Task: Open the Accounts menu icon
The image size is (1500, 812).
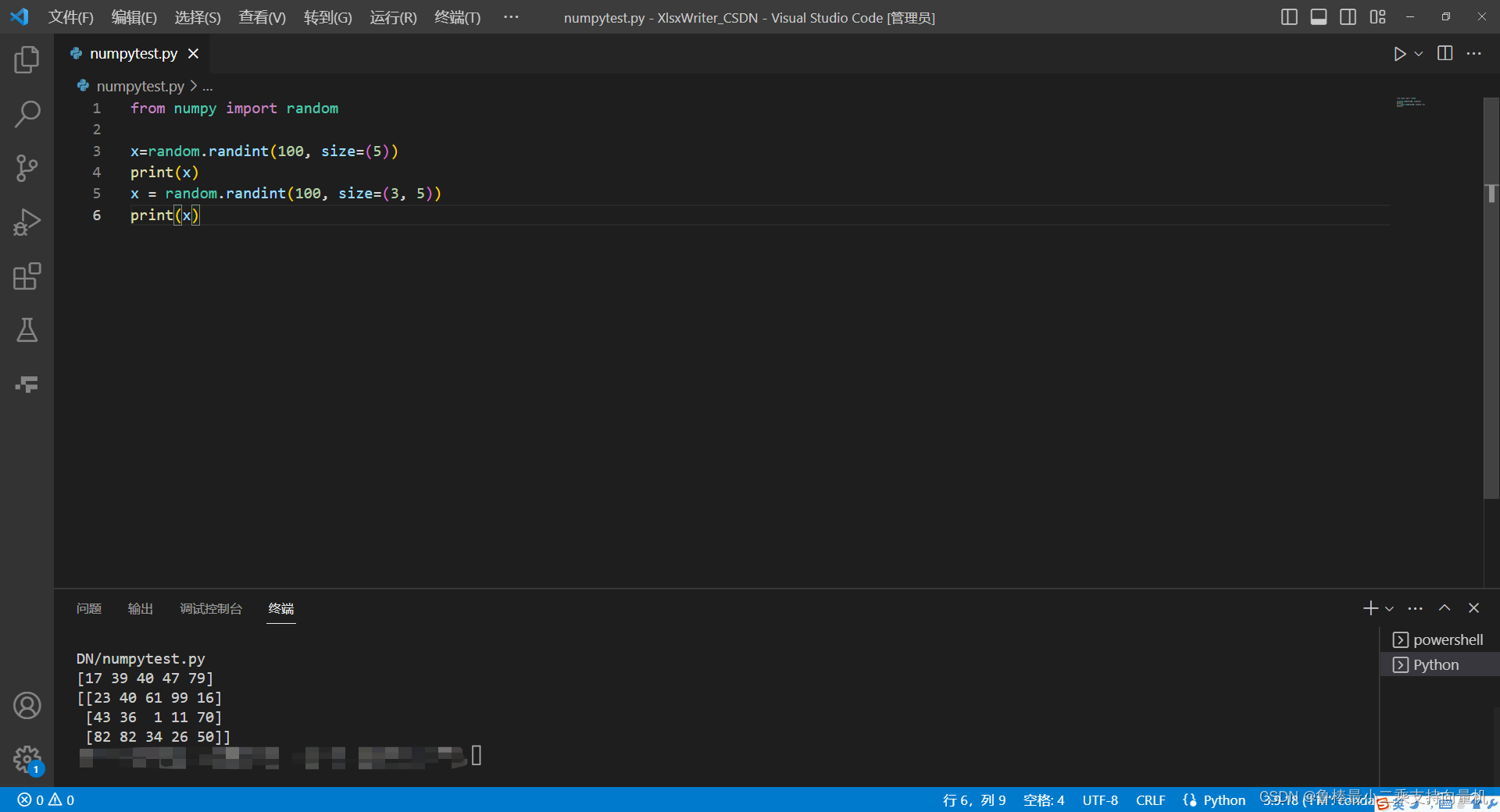Action: pos(27,706)
